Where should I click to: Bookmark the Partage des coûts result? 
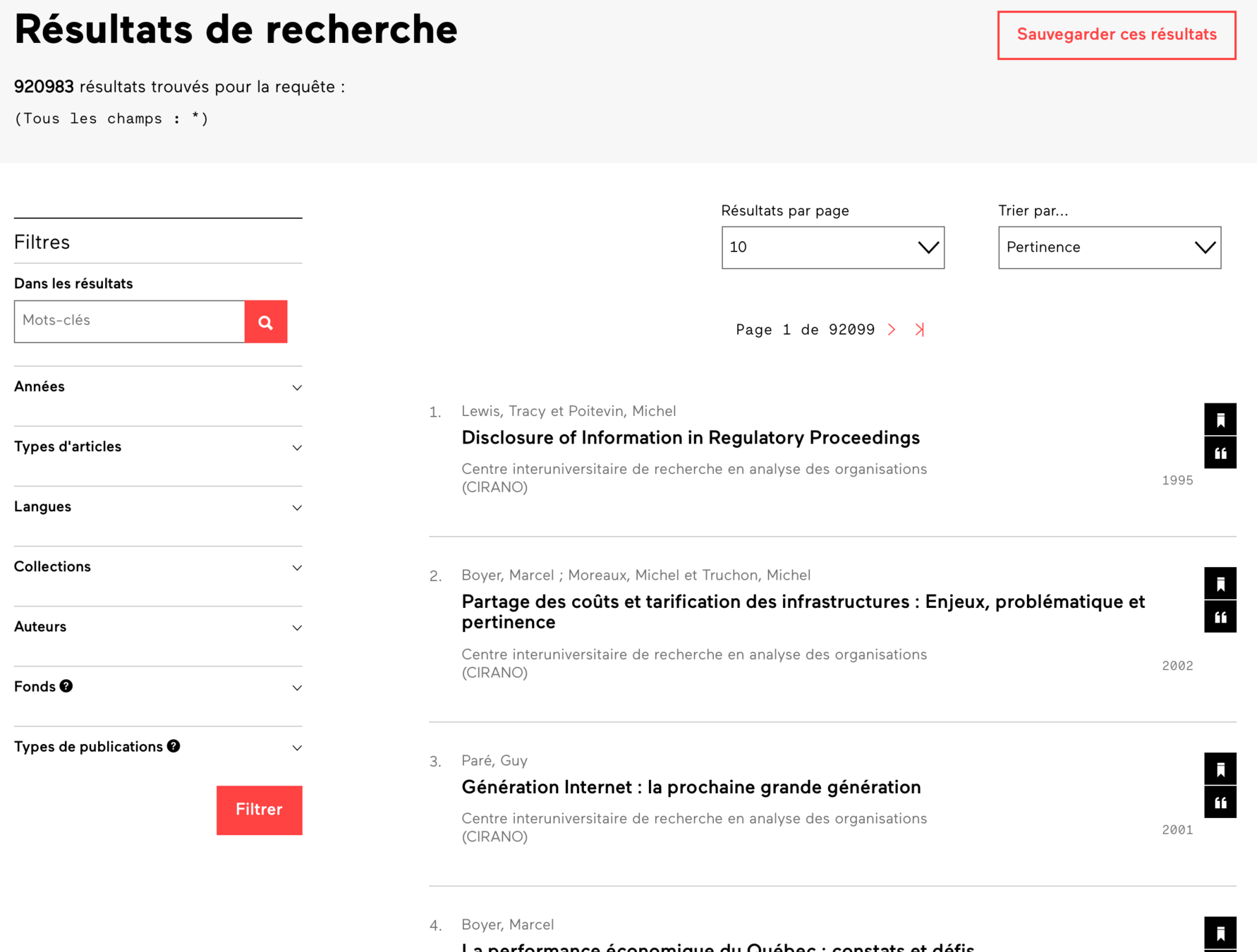pos(1220,583)
